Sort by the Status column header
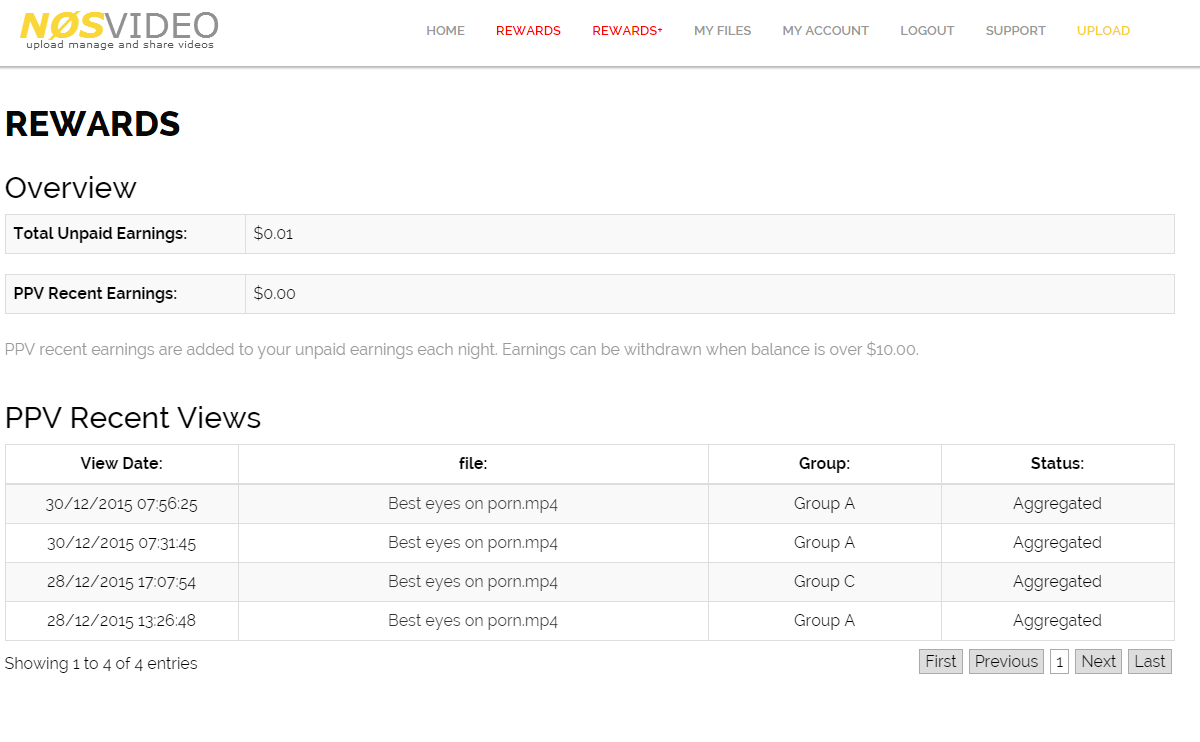1200x742 pixels. point(1058,464)
